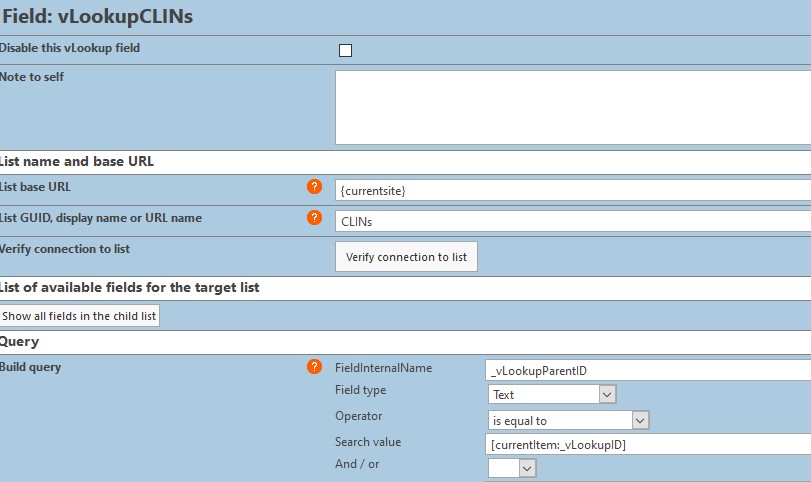Open help icon beside List GUID field
The image size is (811, 482).
coord(314,218)
